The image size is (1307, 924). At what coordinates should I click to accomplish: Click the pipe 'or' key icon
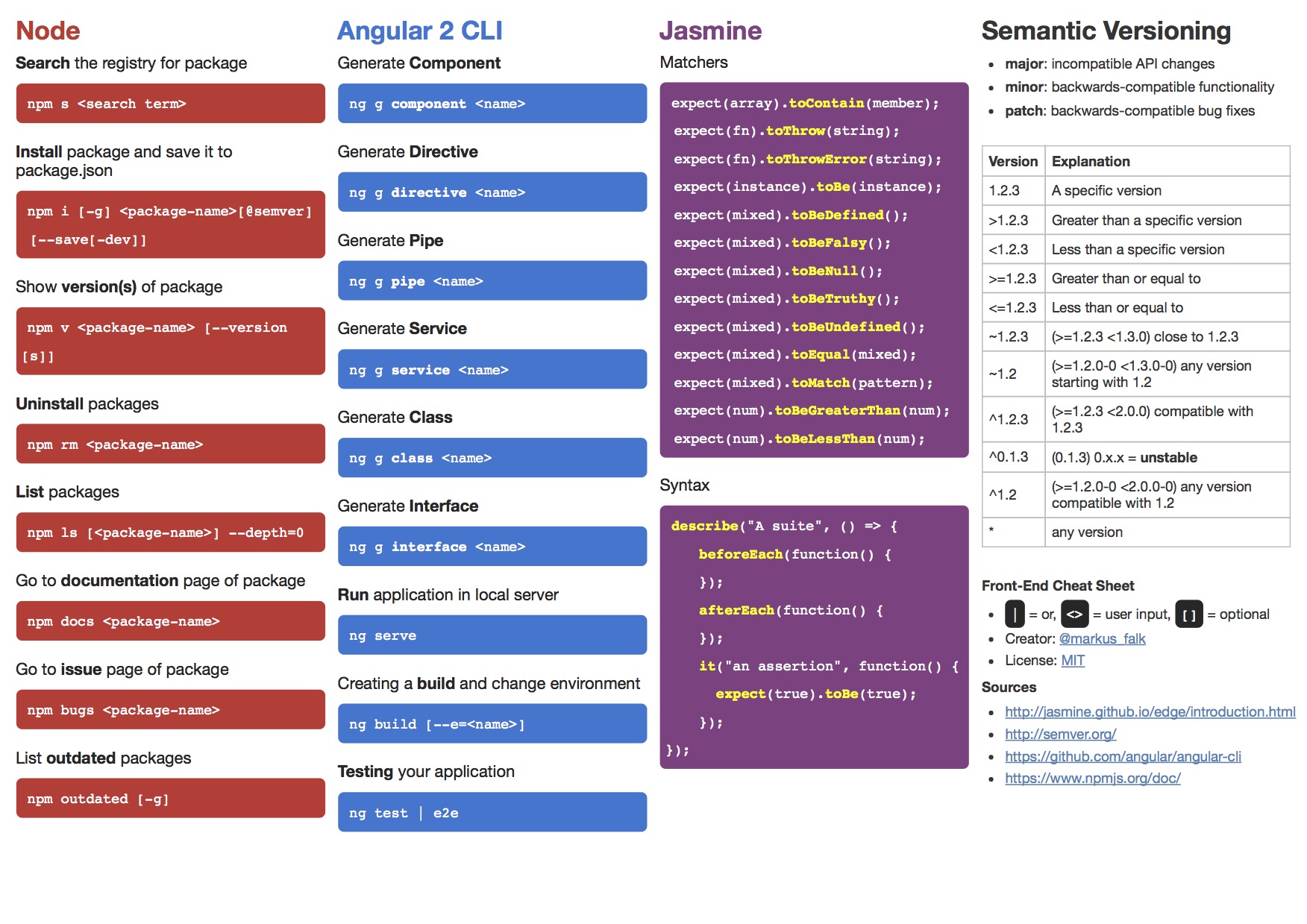point(1015,615)
